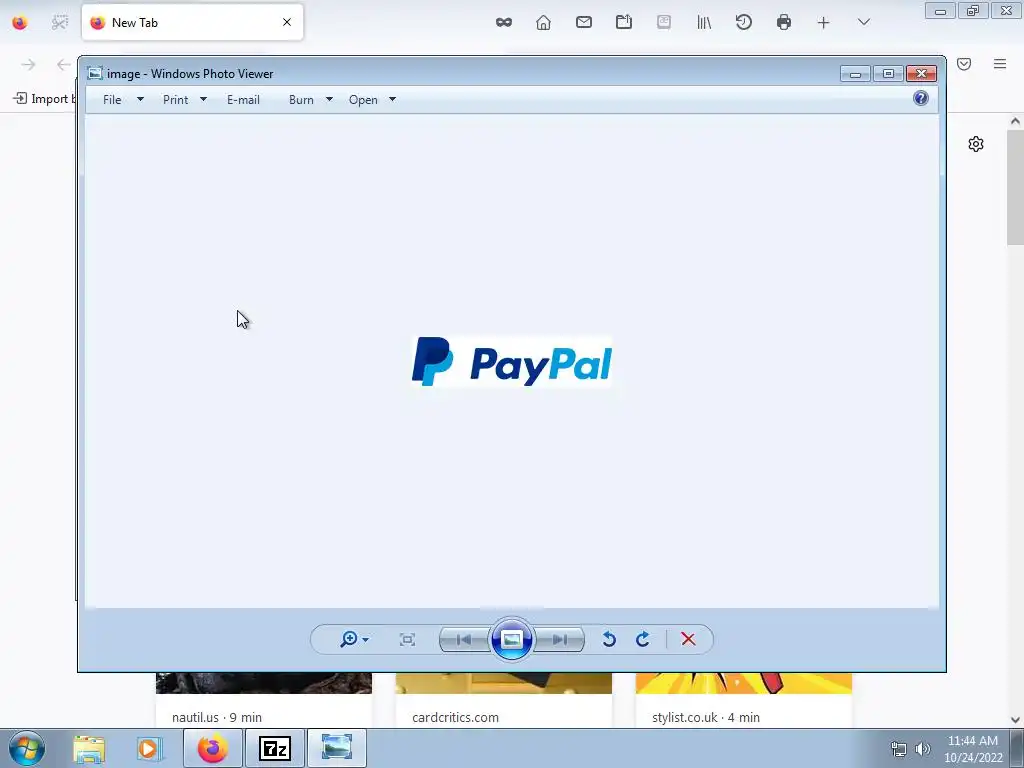Start the slide show button
This screenshot has width=1024, height=768.
511,639
